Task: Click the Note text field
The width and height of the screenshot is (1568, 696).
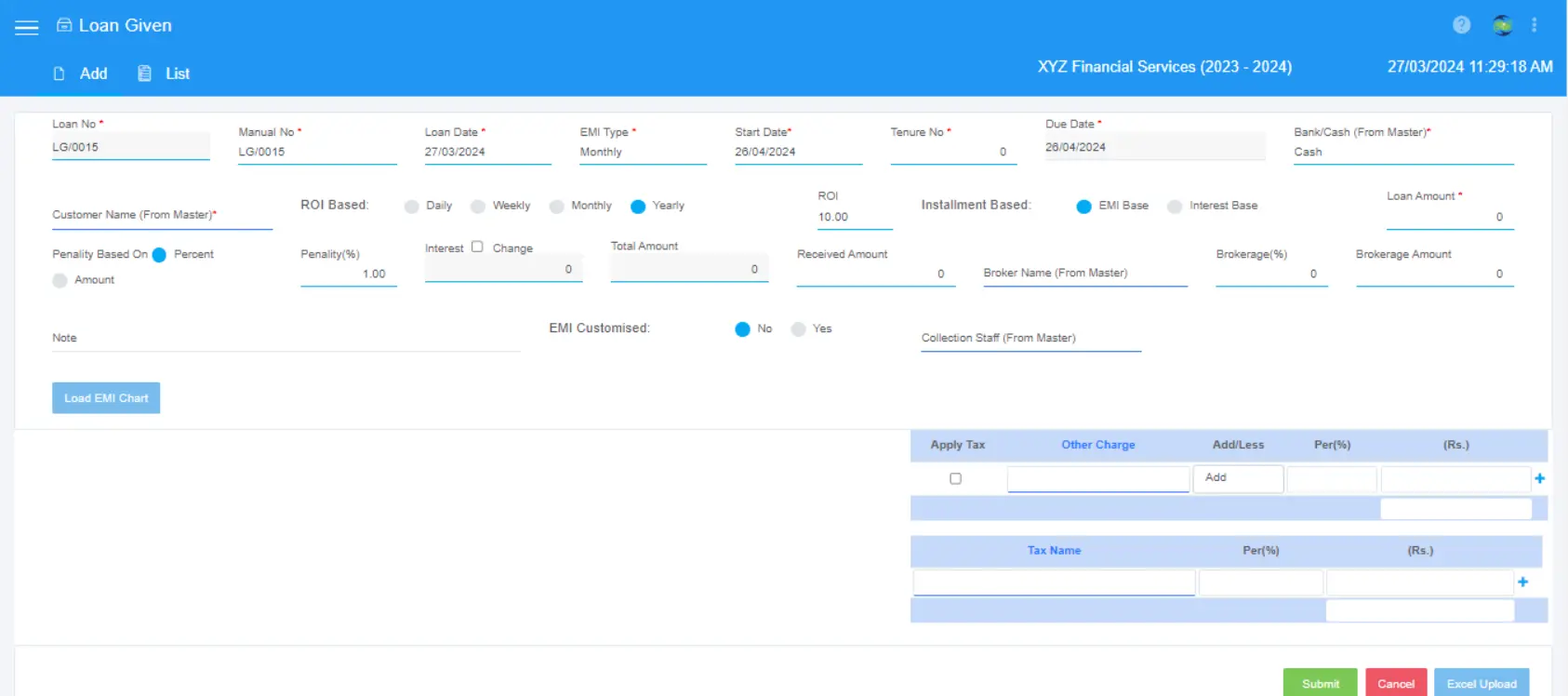Action: [x=286, y=339]
